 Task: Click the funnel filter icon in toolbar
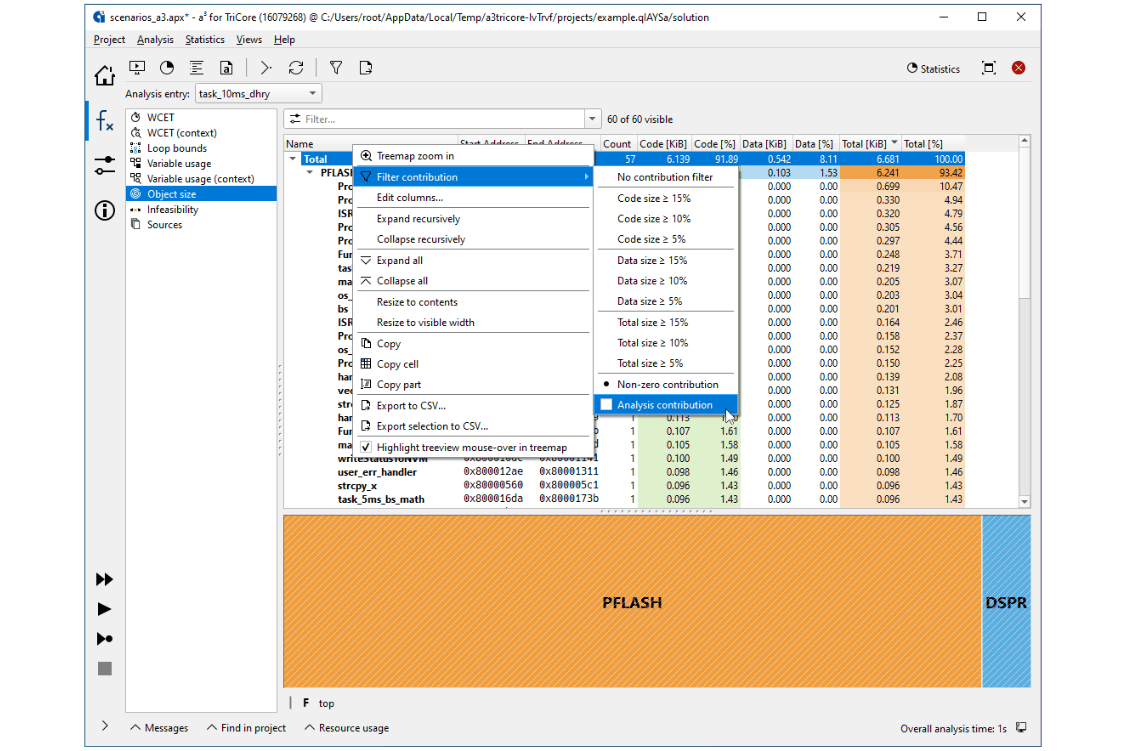336,68
